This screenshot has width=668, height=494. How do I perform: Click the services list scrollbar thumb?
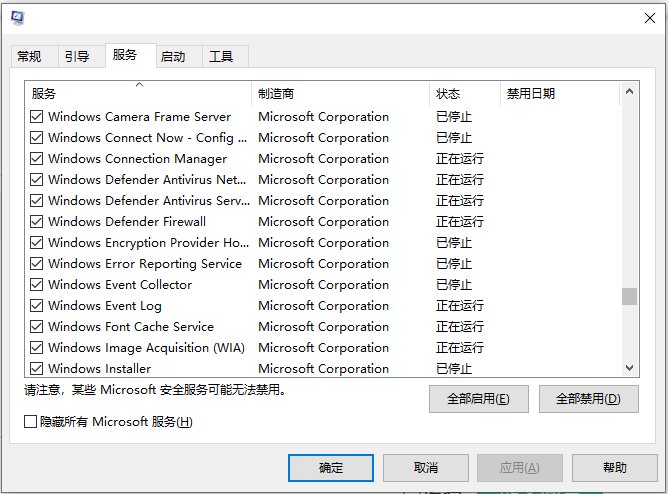tap(629, 296)
